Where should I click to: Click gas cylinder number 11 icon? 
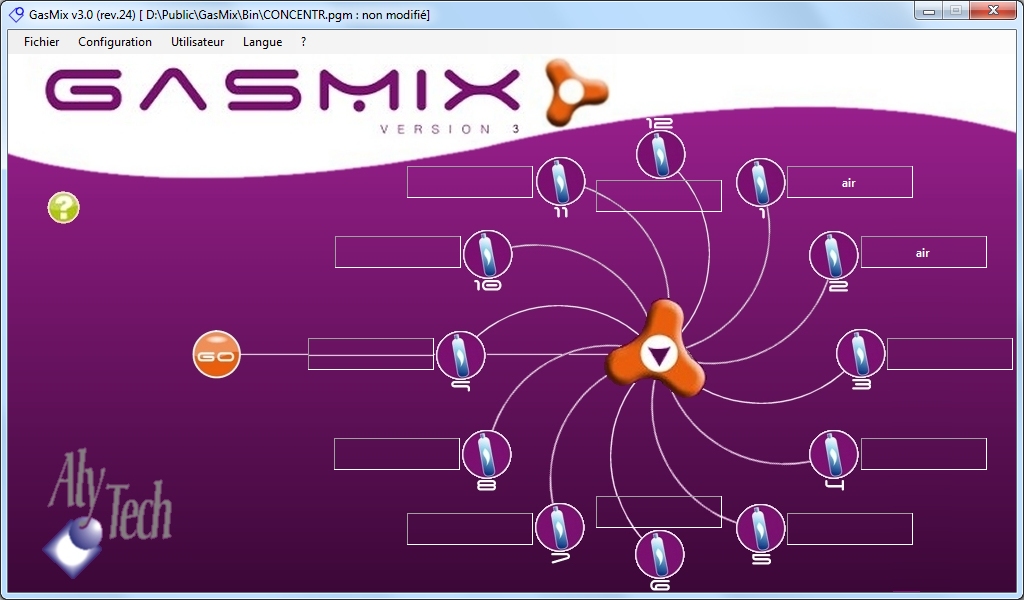click(x=561, y=182)
